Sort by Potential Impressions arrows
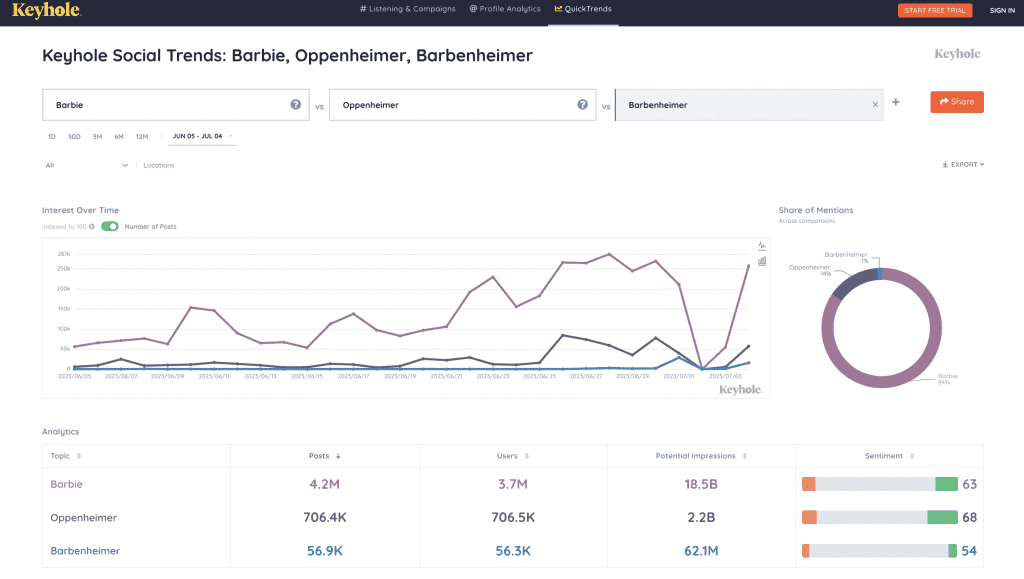Screen dimensions: 1024x579 point(744,456)
